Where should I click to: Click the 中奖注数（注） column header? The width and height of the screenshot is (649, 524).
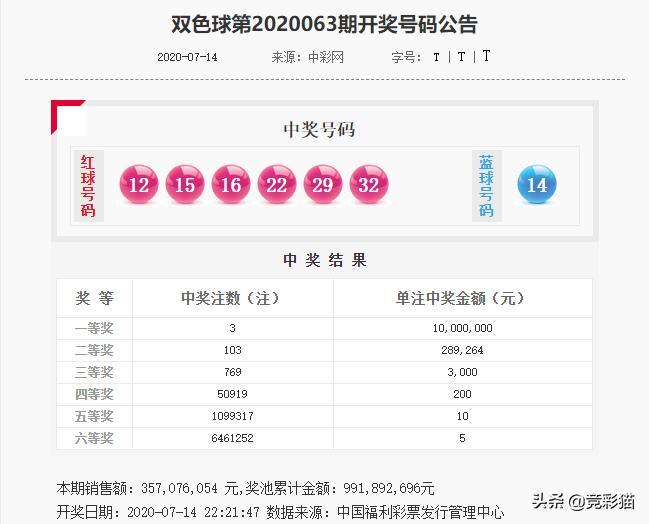[x=231, y=298]
